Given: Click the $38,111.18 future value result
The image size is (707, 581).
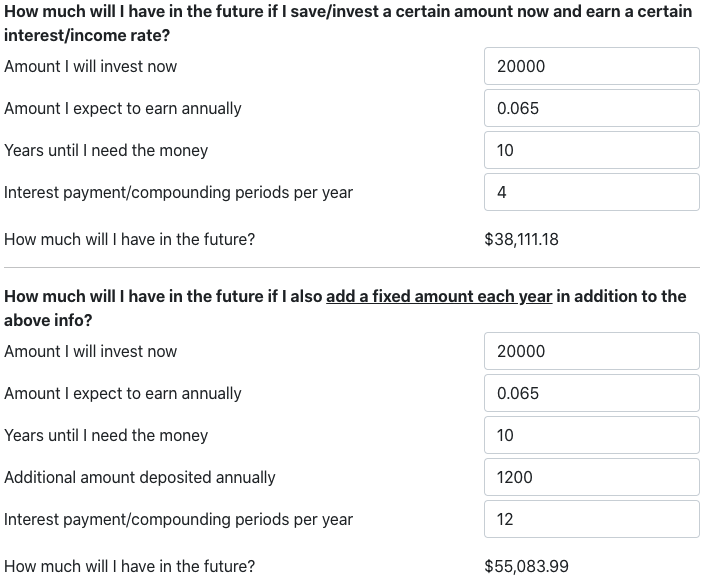Looking at the screenshot, I should (521, 239).
